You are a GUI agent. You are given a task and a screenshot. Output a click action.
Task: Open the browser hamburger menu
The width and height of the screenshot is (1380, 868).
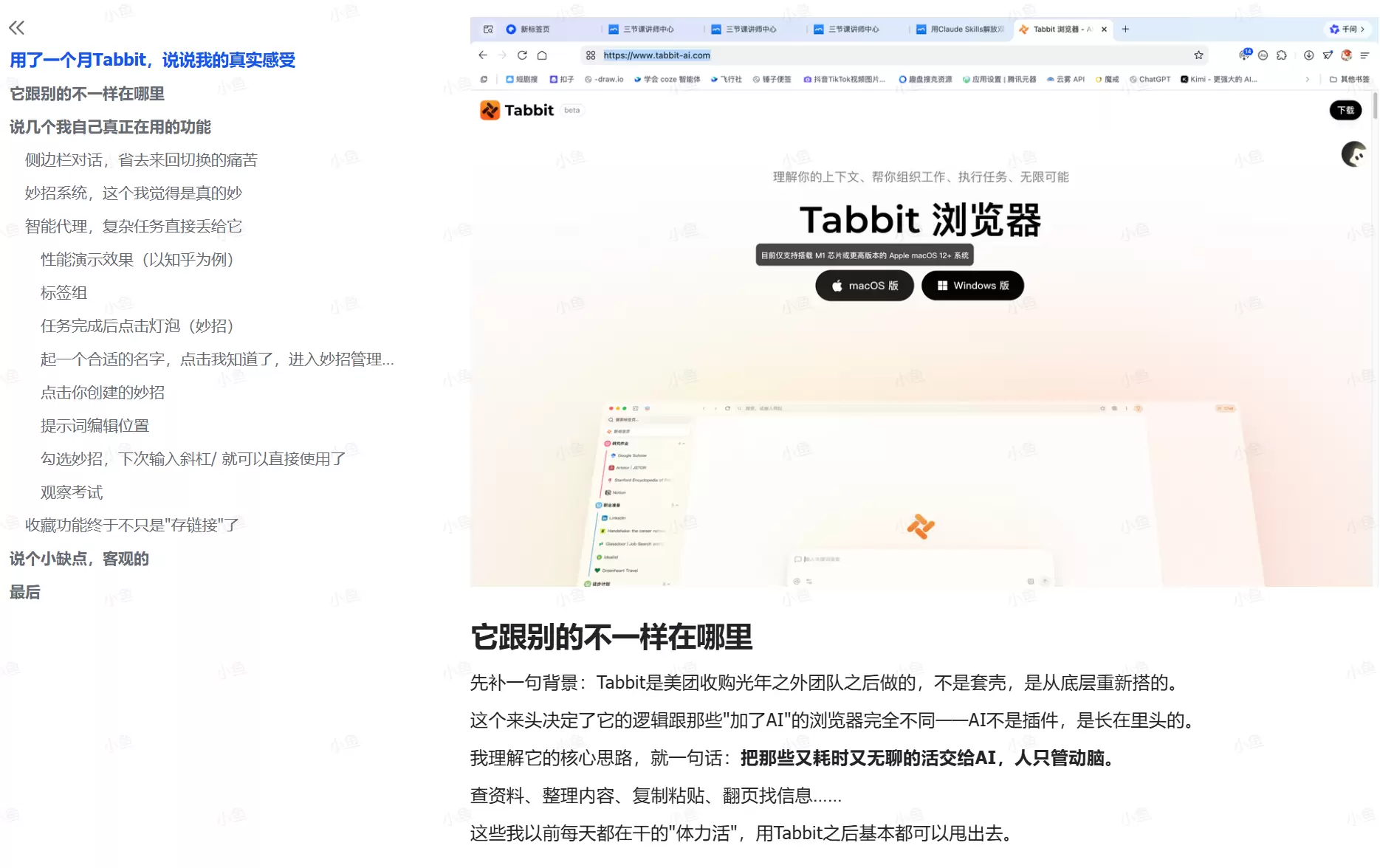click(1365, 55)
